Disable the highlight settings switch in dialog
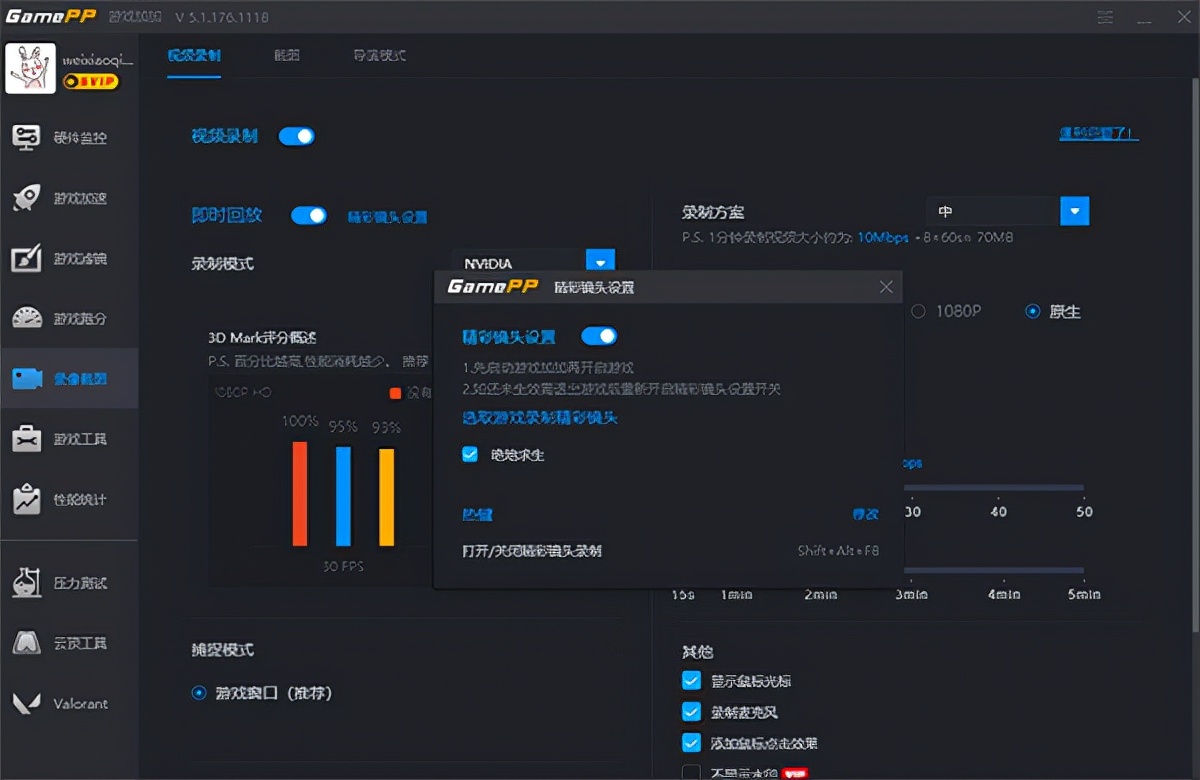This screenshot has width=1200, height=780. tap(599, 336)
